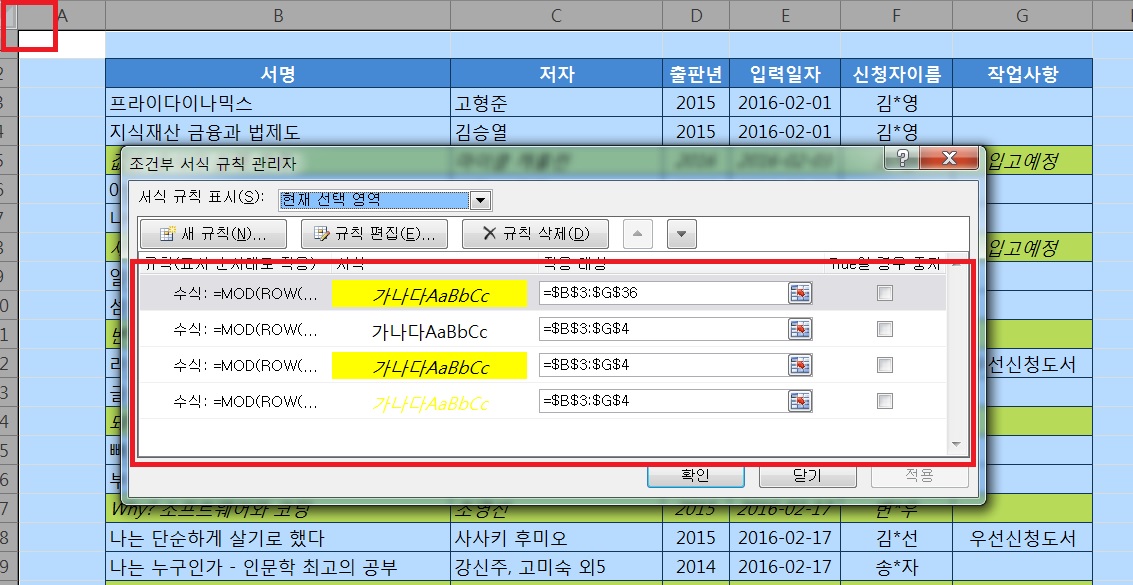Enable 'Stop if True' checkbox for the first rule
Viewport: 1133px width, 585px height.
(x=884, y=293)
